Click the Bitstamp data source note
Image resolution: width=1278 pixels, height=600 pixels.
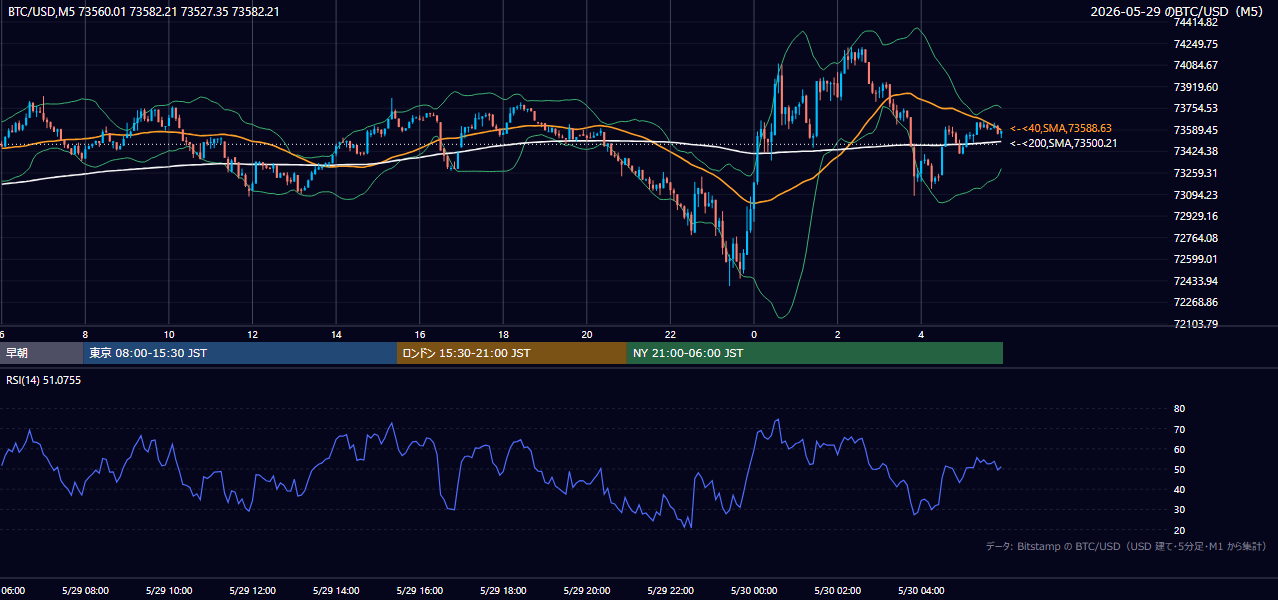(1126, 547)
